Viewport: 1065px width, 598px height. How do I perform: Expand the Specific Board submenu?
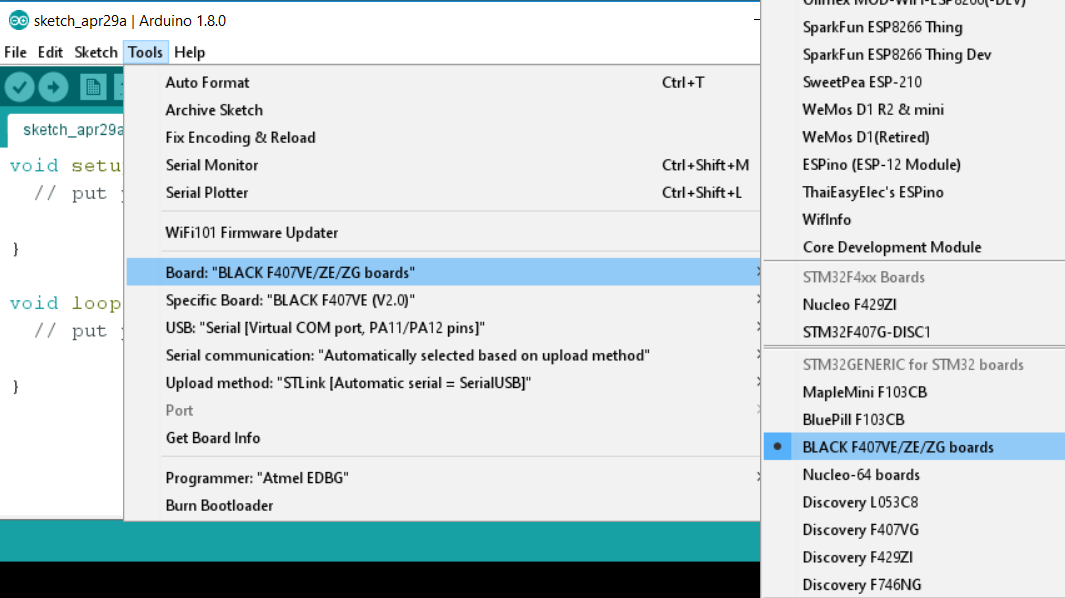[x=443, y=300]
